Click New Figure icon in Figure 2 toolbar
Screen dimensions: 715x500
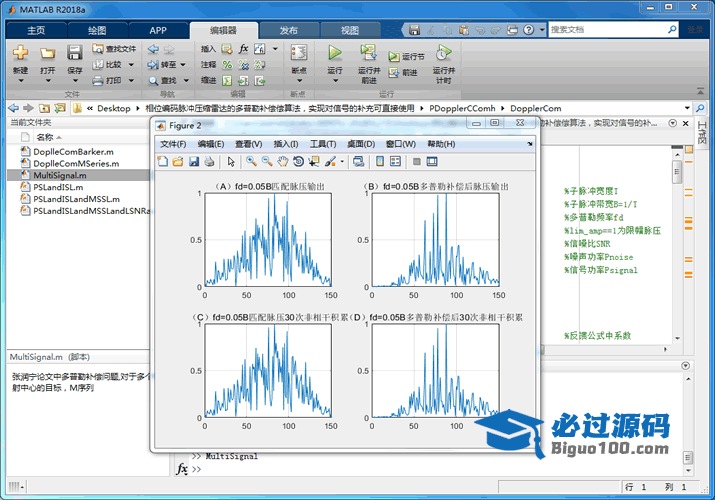tap(162, 161)
